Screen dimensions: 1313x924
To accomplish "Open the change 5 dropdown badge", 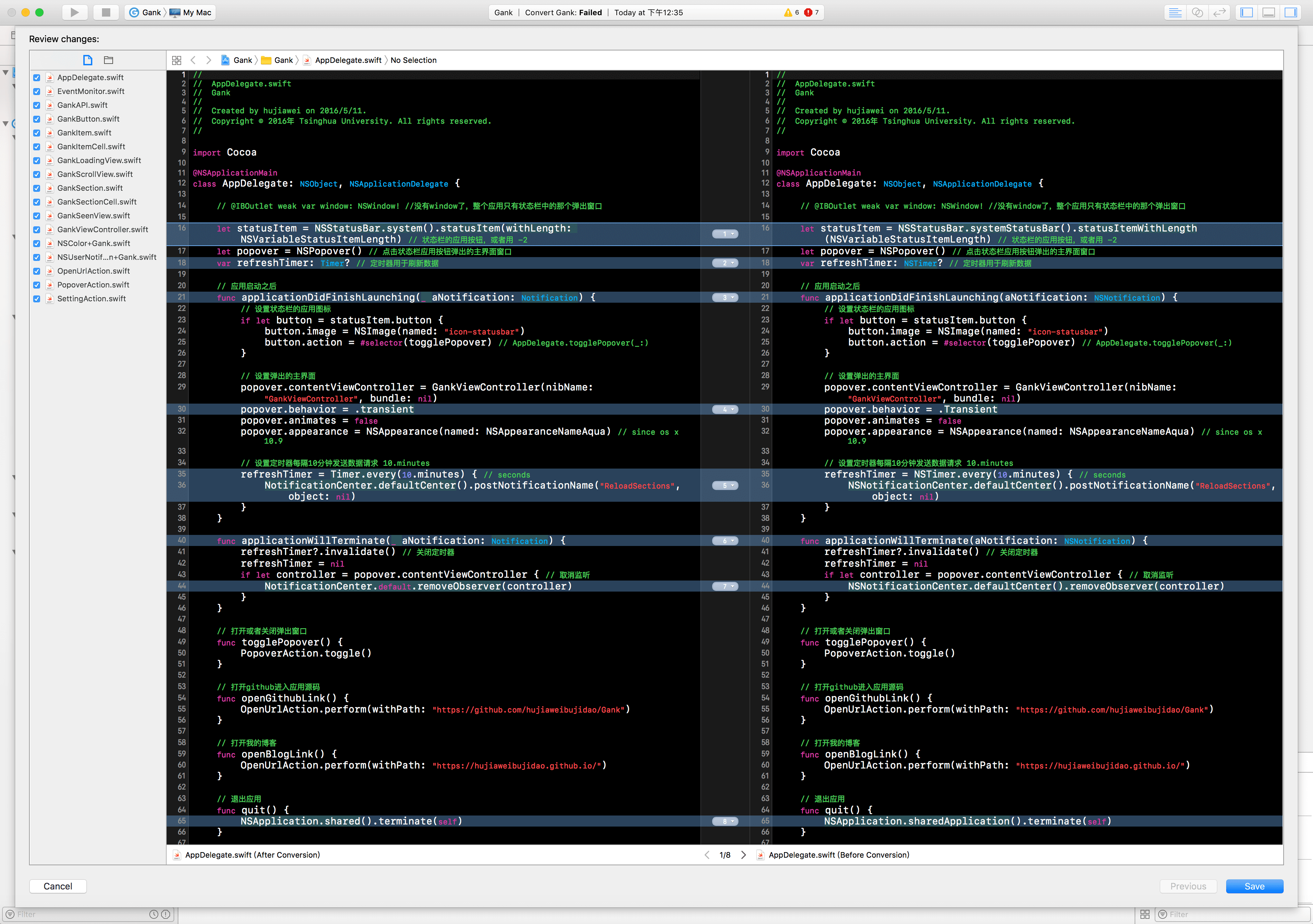I will 725,486.
